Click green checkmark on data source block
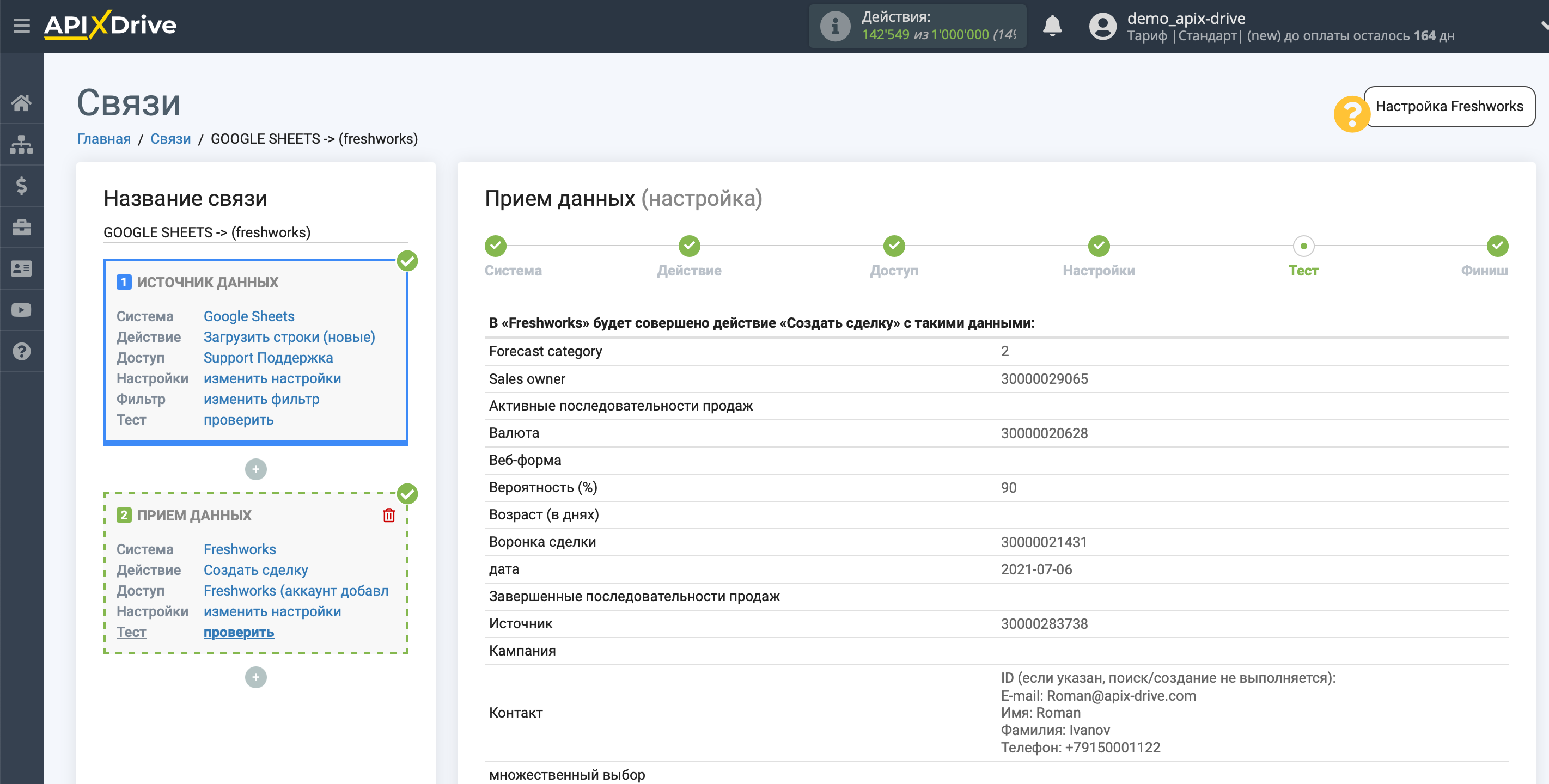 [x=407, y=261]
